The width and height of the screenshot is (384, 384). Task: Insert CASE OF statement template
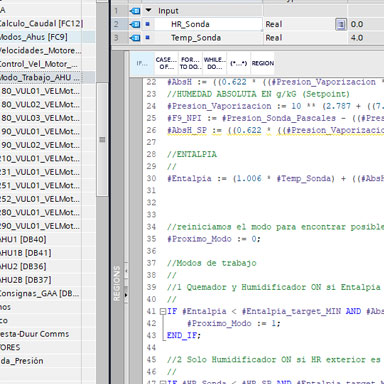(166, 63)
